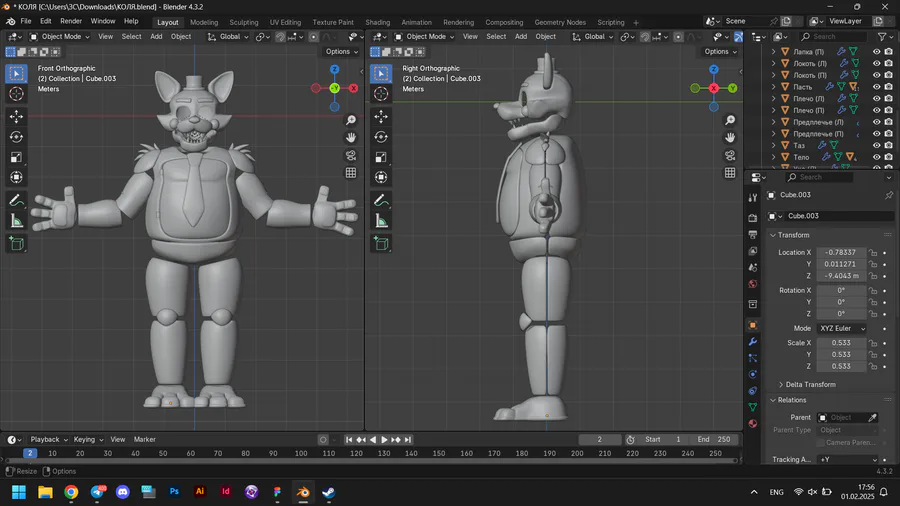Jump to the timeline end frame
The height and width of the screenshot is (506, 900).
click(x=408, y=440)
